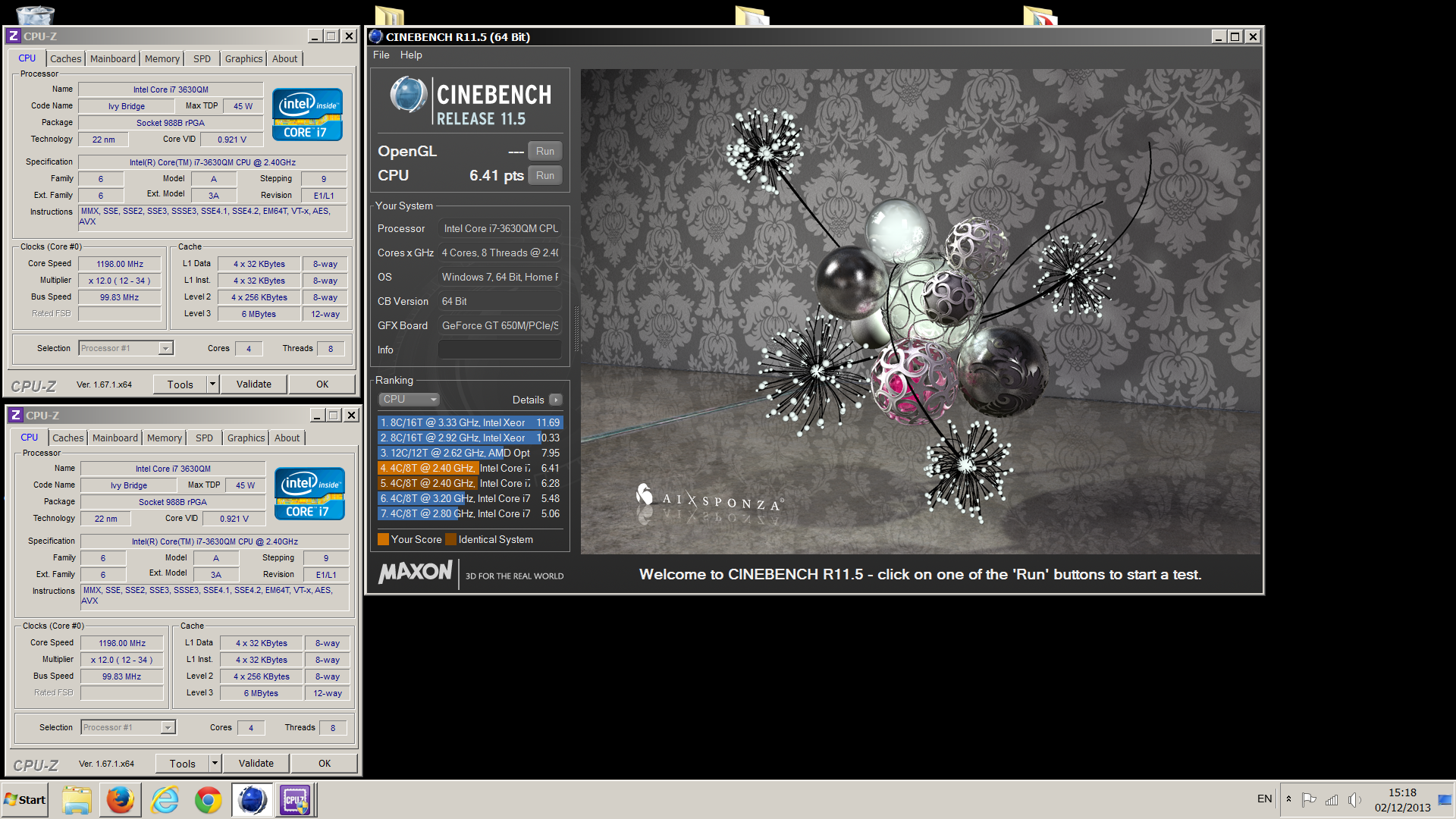The width and height of the screenshot is (1456, 819).
Task: Click Validate in bottom CPU-Z window
Action: (256, 764)
